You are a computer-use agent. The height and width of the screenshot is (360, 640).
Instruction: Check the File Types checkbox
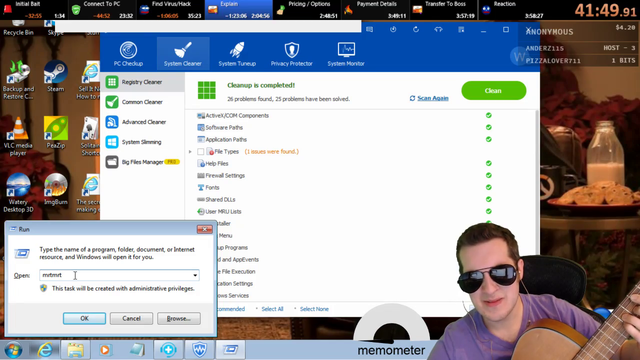tap(200, 152)
